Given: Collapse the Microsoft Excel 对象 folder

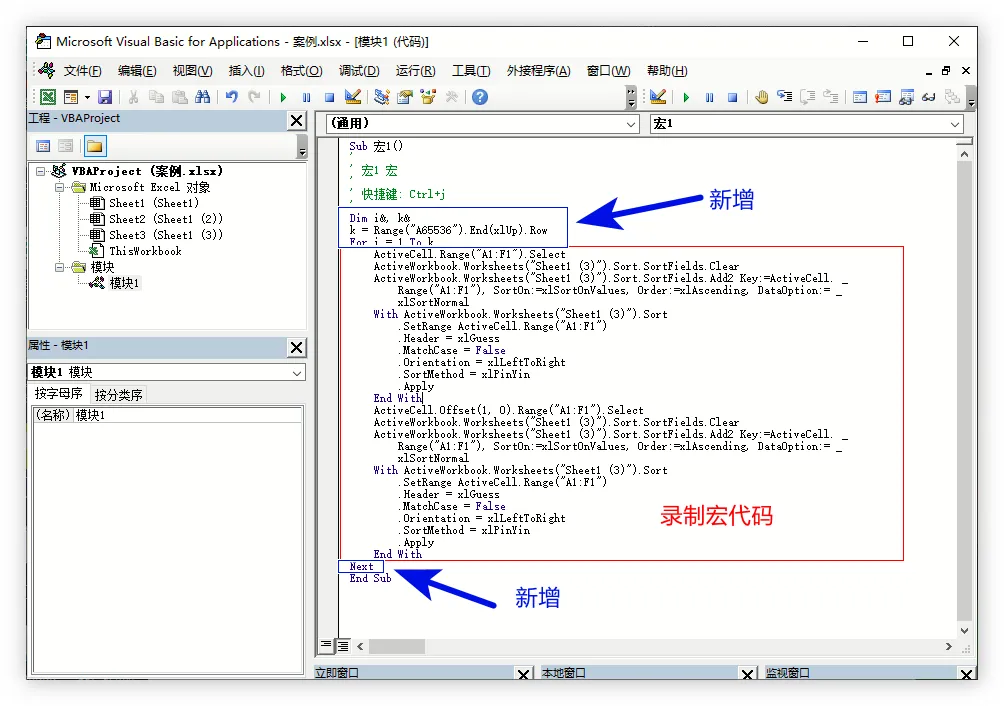Looking at the screenshot, I should (x=60, y=188).
